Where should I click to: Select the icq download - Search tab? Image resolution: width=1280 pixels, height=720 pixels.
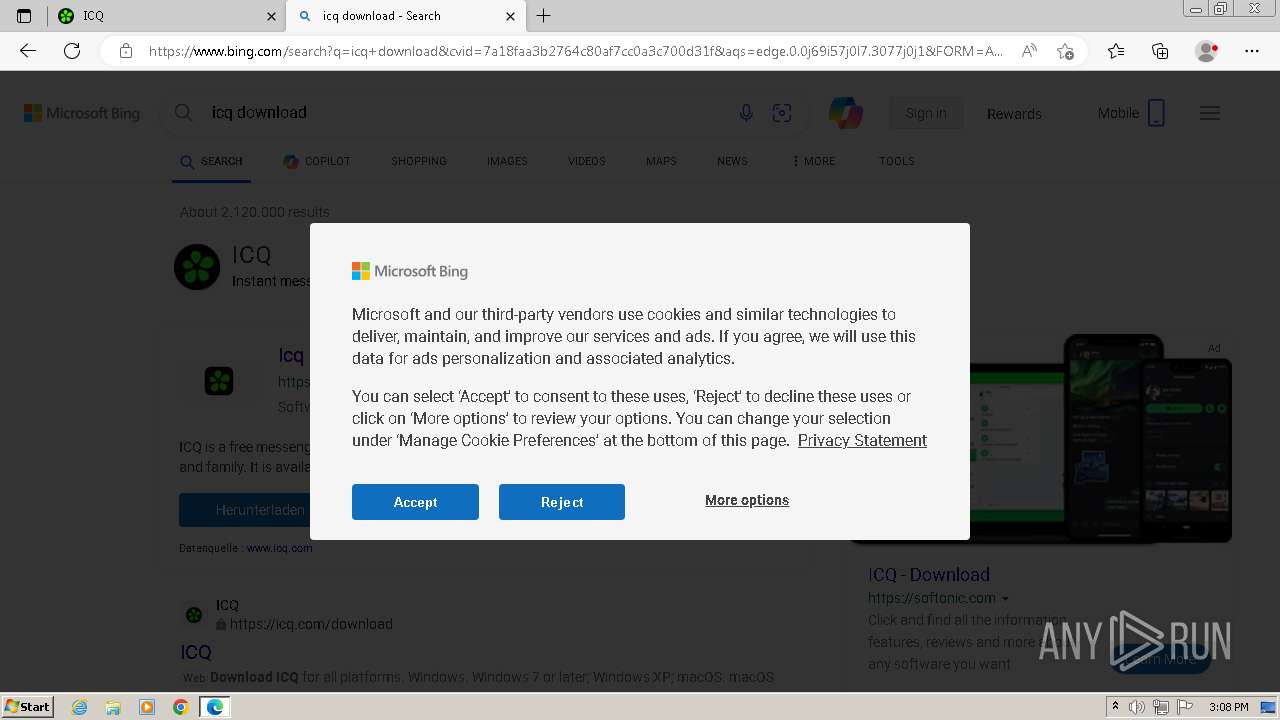pyautogui.click(x=405, y=16)
